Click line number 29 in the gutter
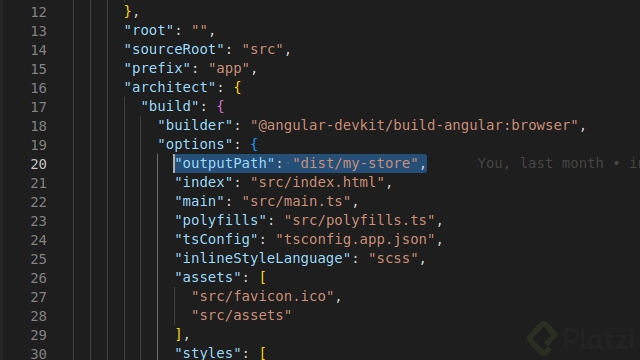 (x=39, y=335)
